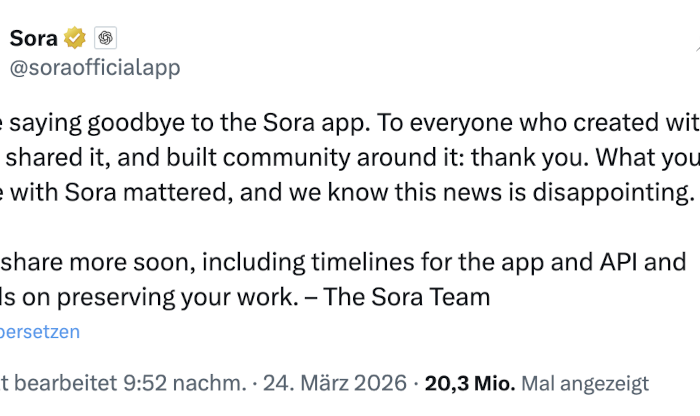This screenshot has width=700, height=416.
Task: View edit history via "bearbeitet" label
Action: [59, 383]
